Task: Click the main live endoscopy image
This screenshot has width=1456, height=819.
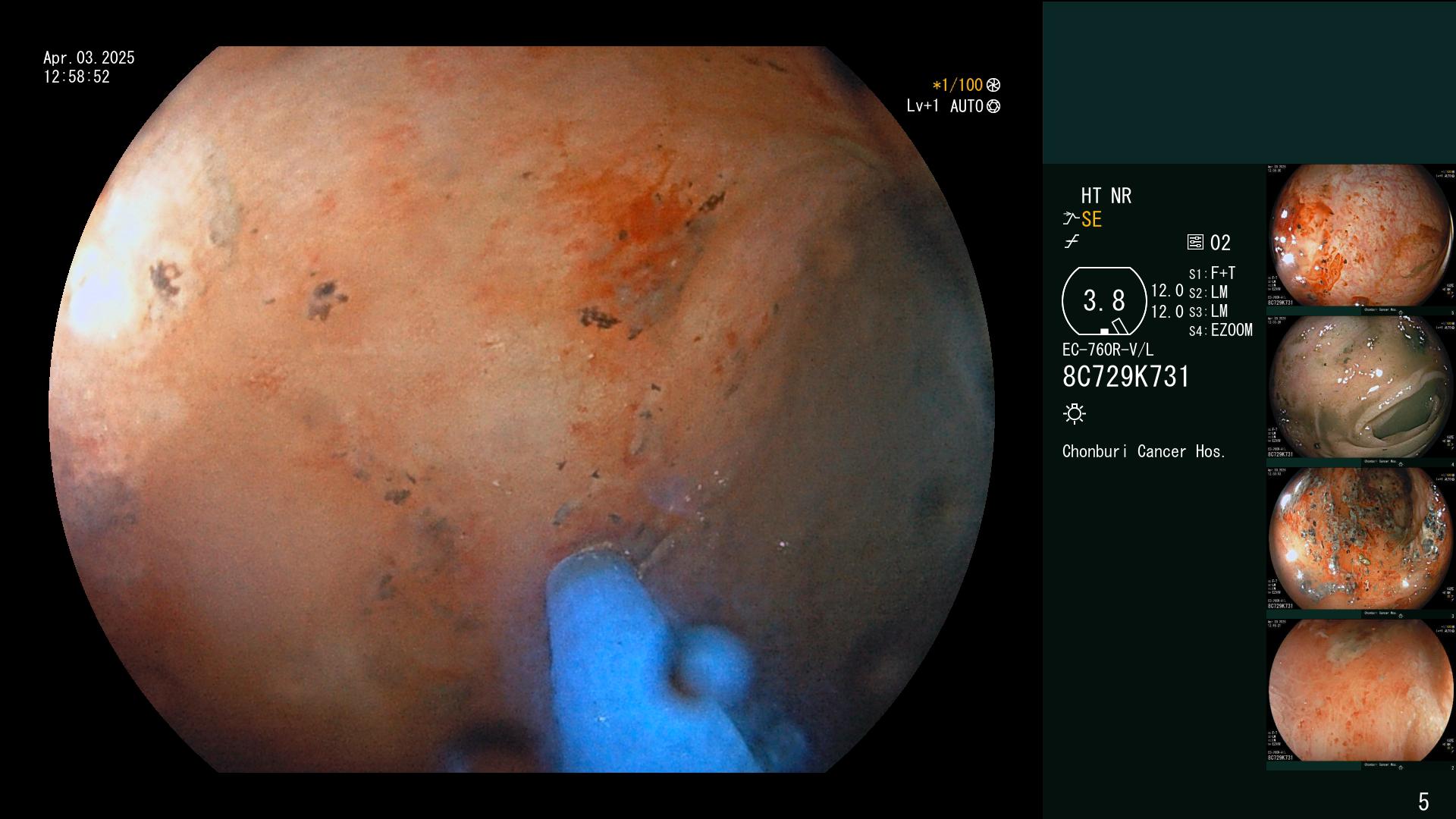Action: click(x=522, y=409)
